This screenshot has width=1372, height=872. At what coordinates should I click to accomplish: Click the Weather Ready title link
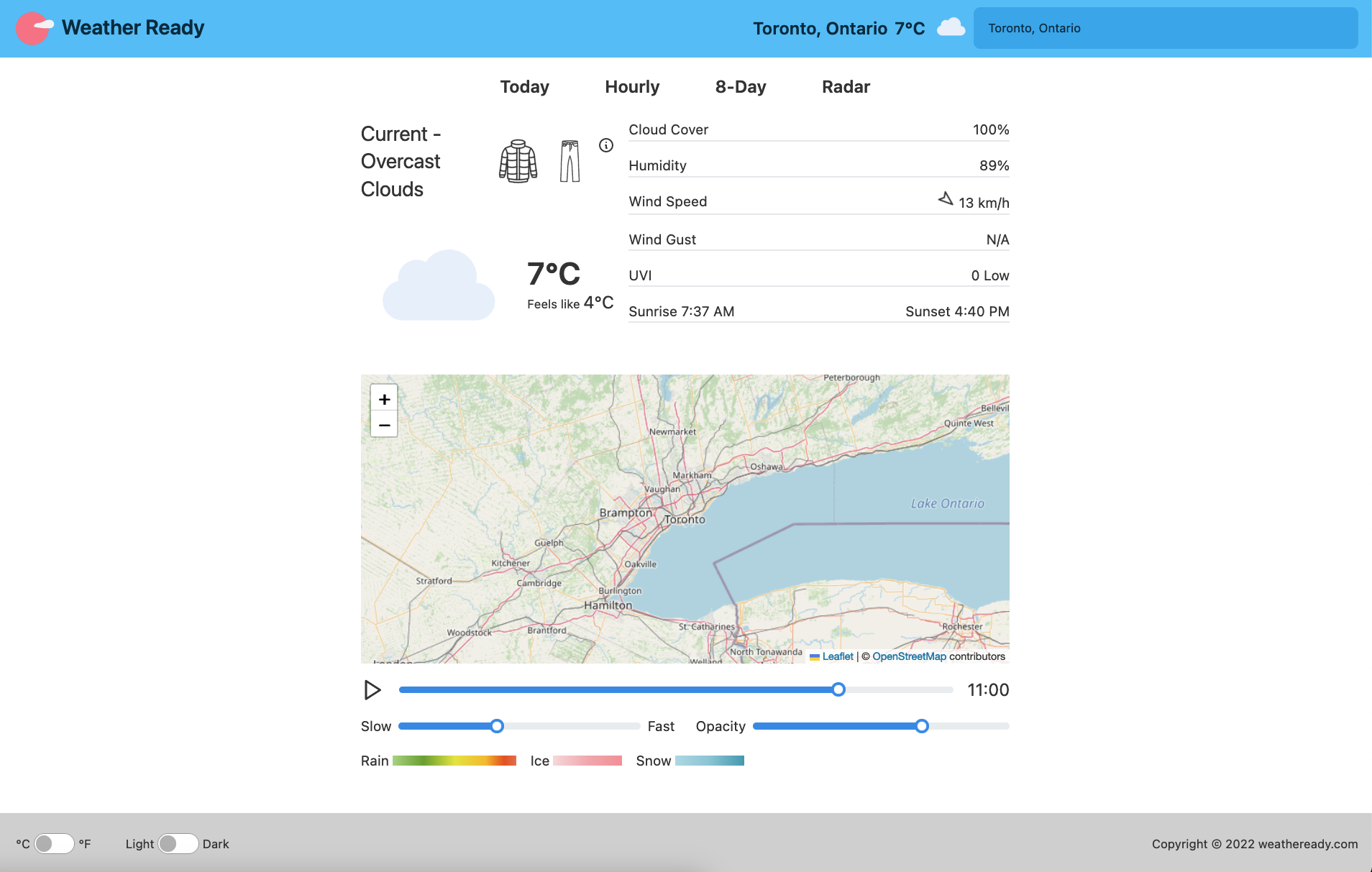pyautogui.click(x=133, y=27)
